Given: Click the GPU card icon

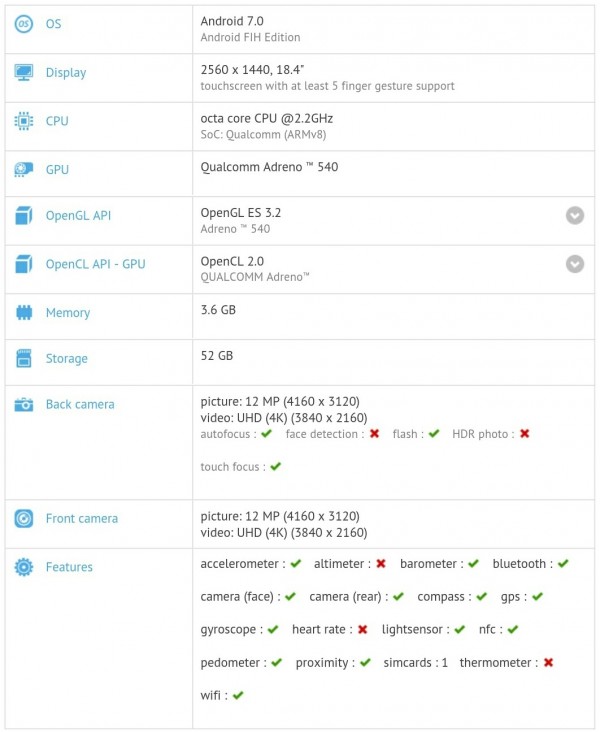Looking at the screenshot, I should 24,169.
